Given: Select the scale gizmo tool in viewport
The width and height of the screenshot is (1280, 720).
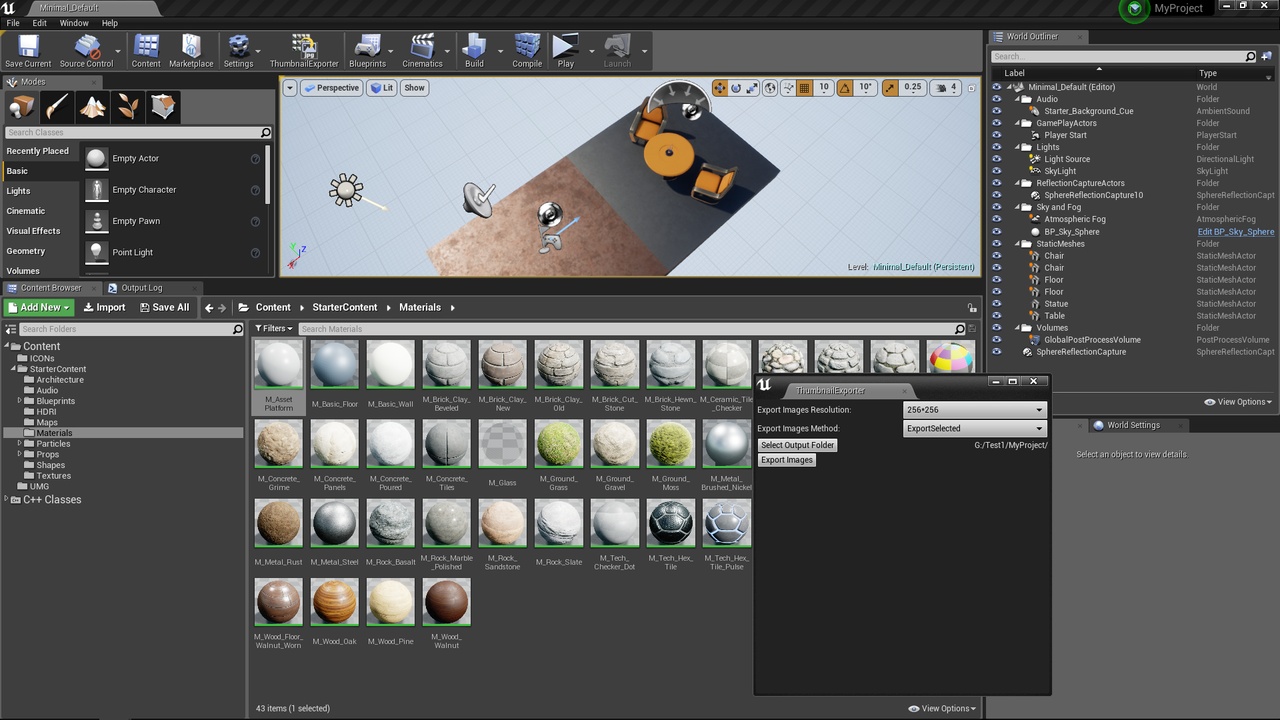Looking at the screenshot, I should coord(752,88).
